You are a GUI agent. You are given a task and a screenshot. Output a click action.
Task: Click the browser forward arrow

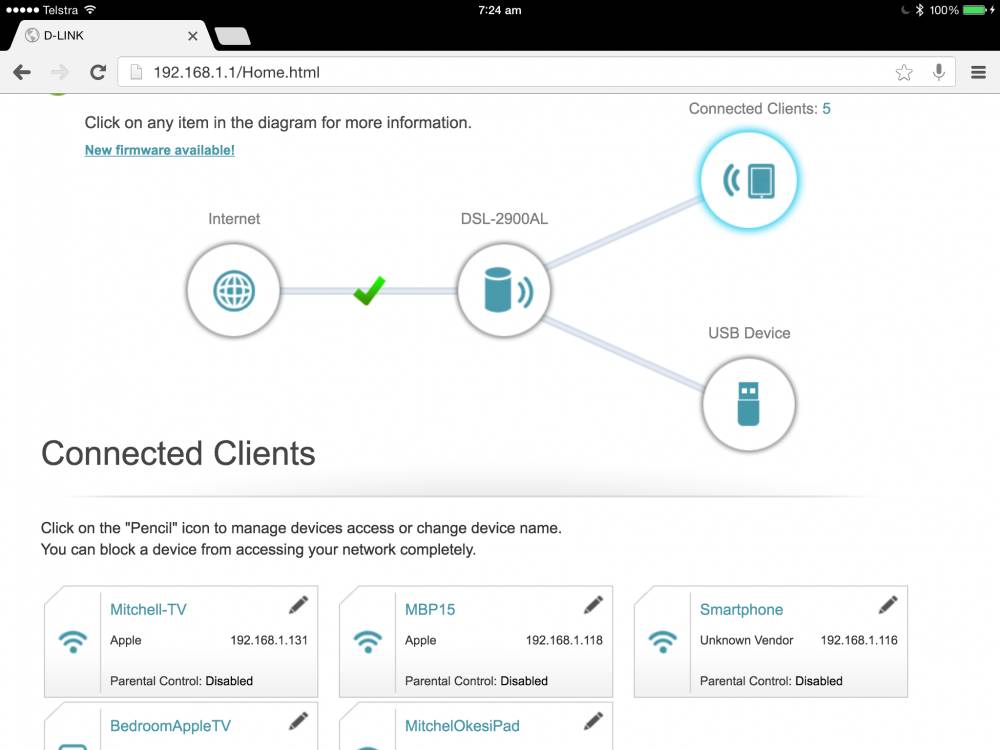tap(60, 72)
